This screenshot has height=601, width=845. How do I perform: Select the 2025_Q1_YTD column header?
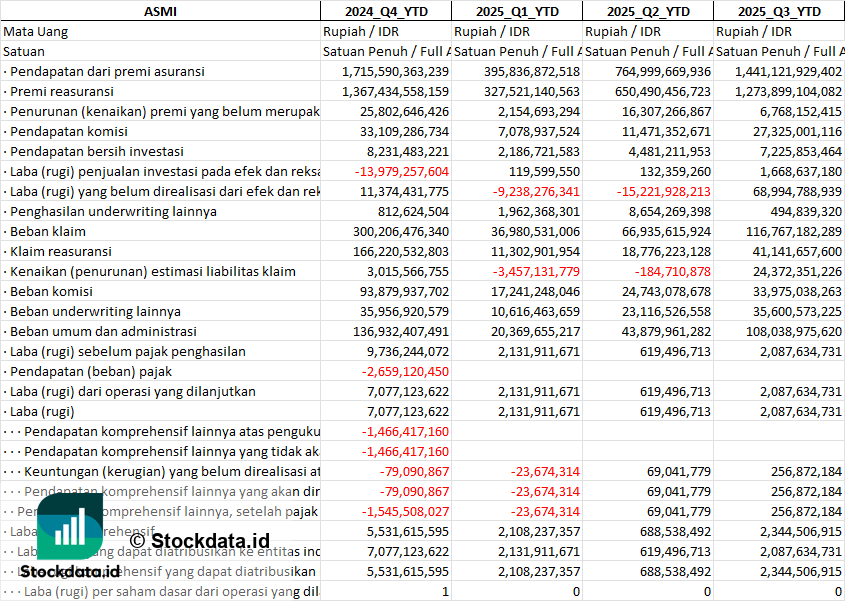pyautogui.click(x=516, y=11)
